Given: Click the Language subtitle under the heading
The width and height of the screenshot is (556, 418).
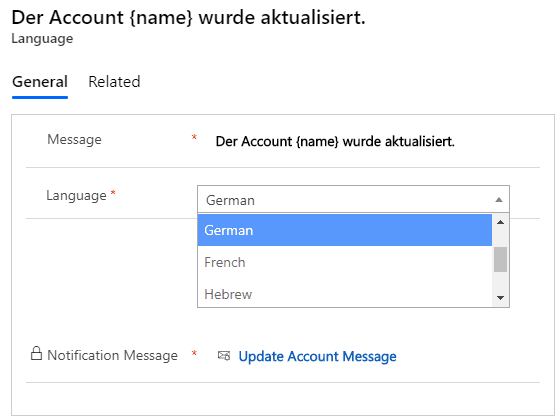Looking at the screenshot, I should point(42,39).
